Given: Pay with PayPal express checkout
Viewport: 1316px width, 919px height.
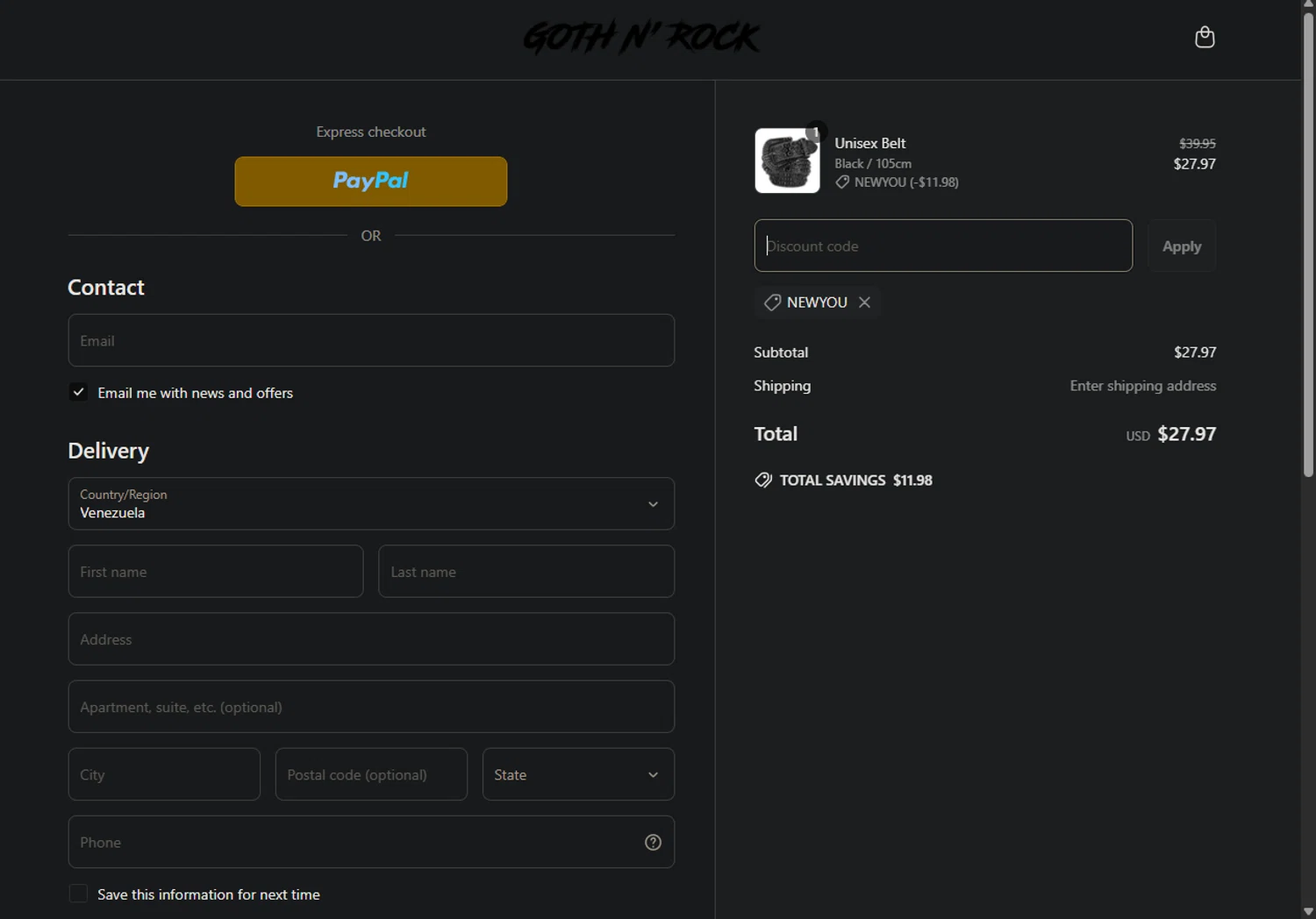Looking at the screenshot, I should [x=371, y=182].
